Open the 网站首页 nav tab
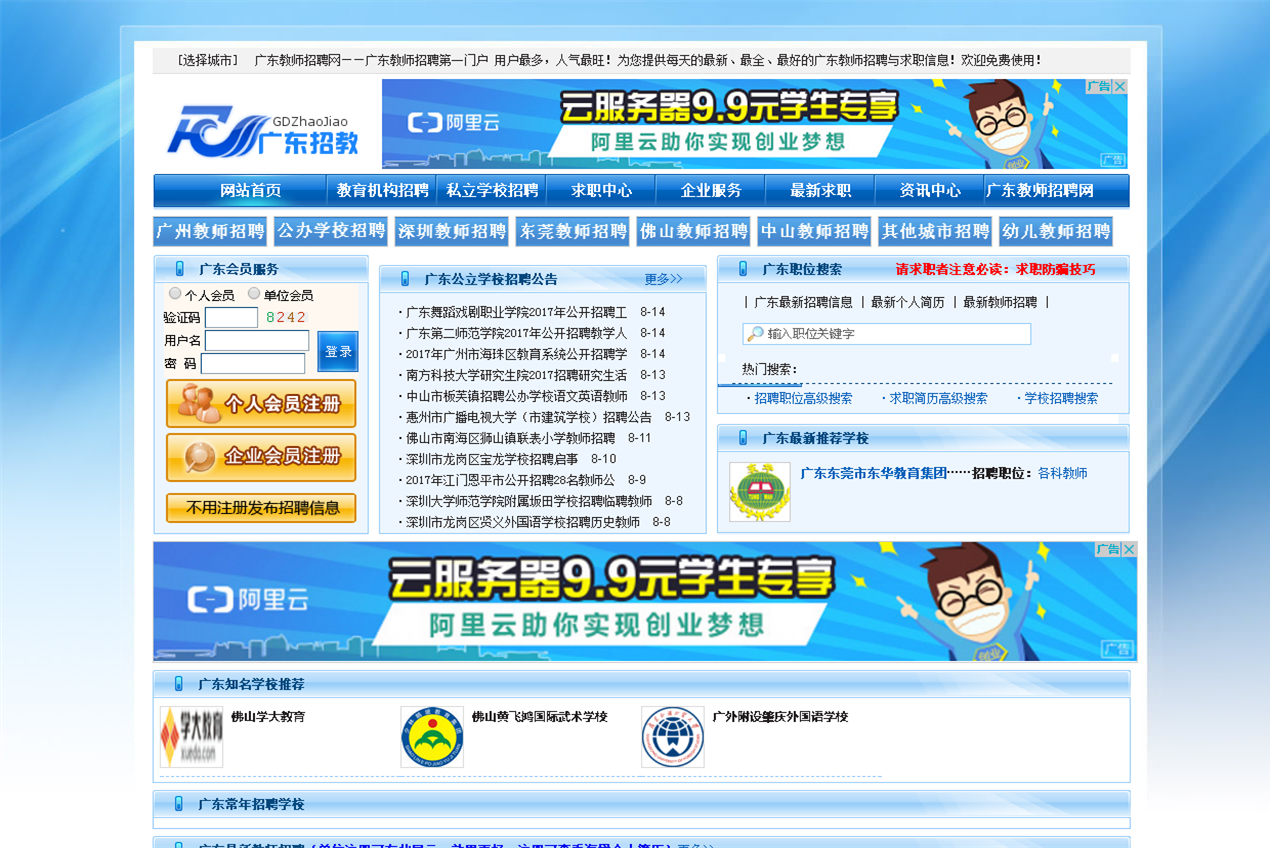This screenshot has width=1270, height=848. 251,191
